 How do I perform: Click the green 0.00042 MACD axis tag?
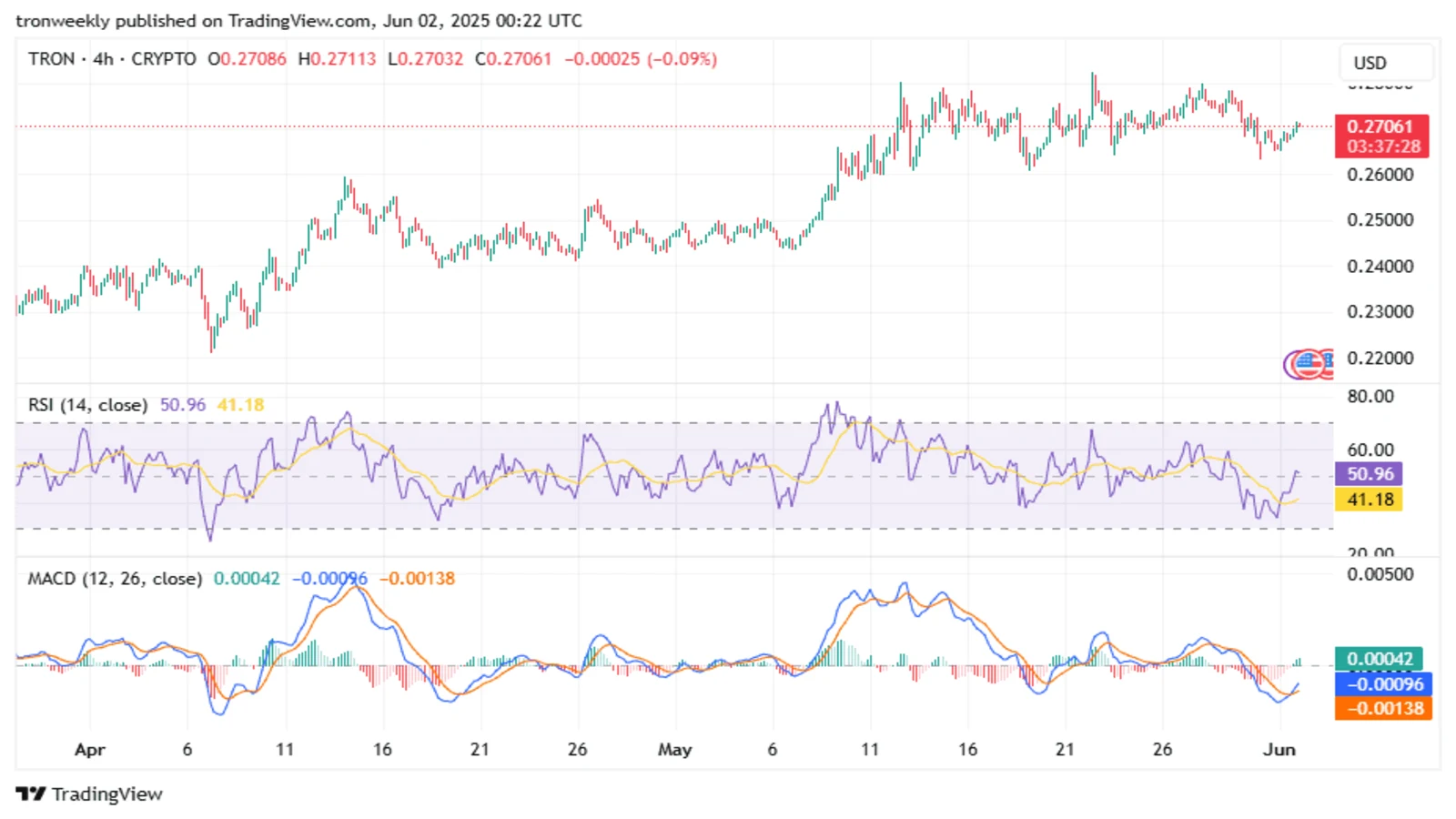click(x=1379, y=659)
